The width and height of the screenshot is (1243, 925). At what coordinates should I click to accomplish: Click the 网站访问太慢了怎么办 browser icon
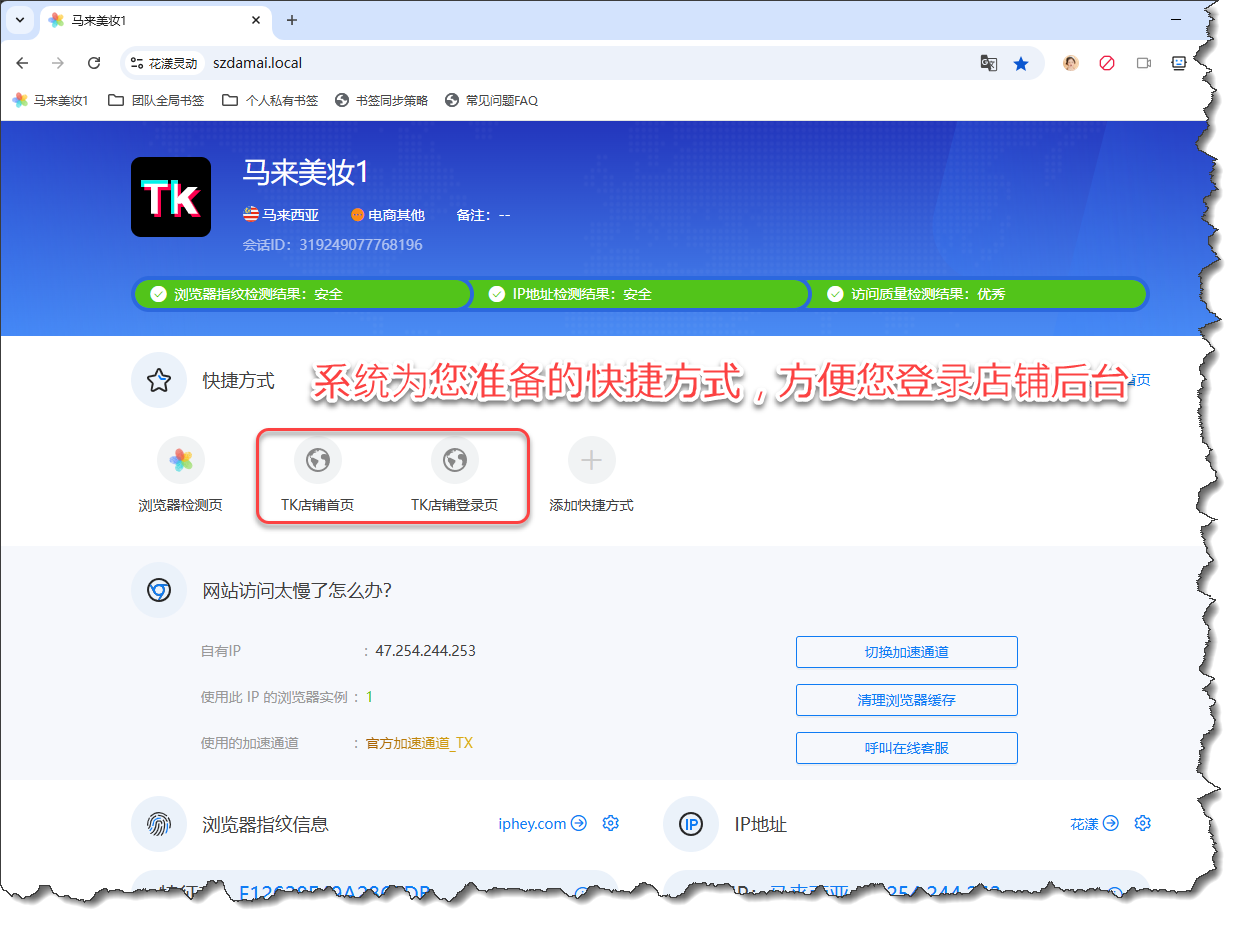[x=159, y=590]
